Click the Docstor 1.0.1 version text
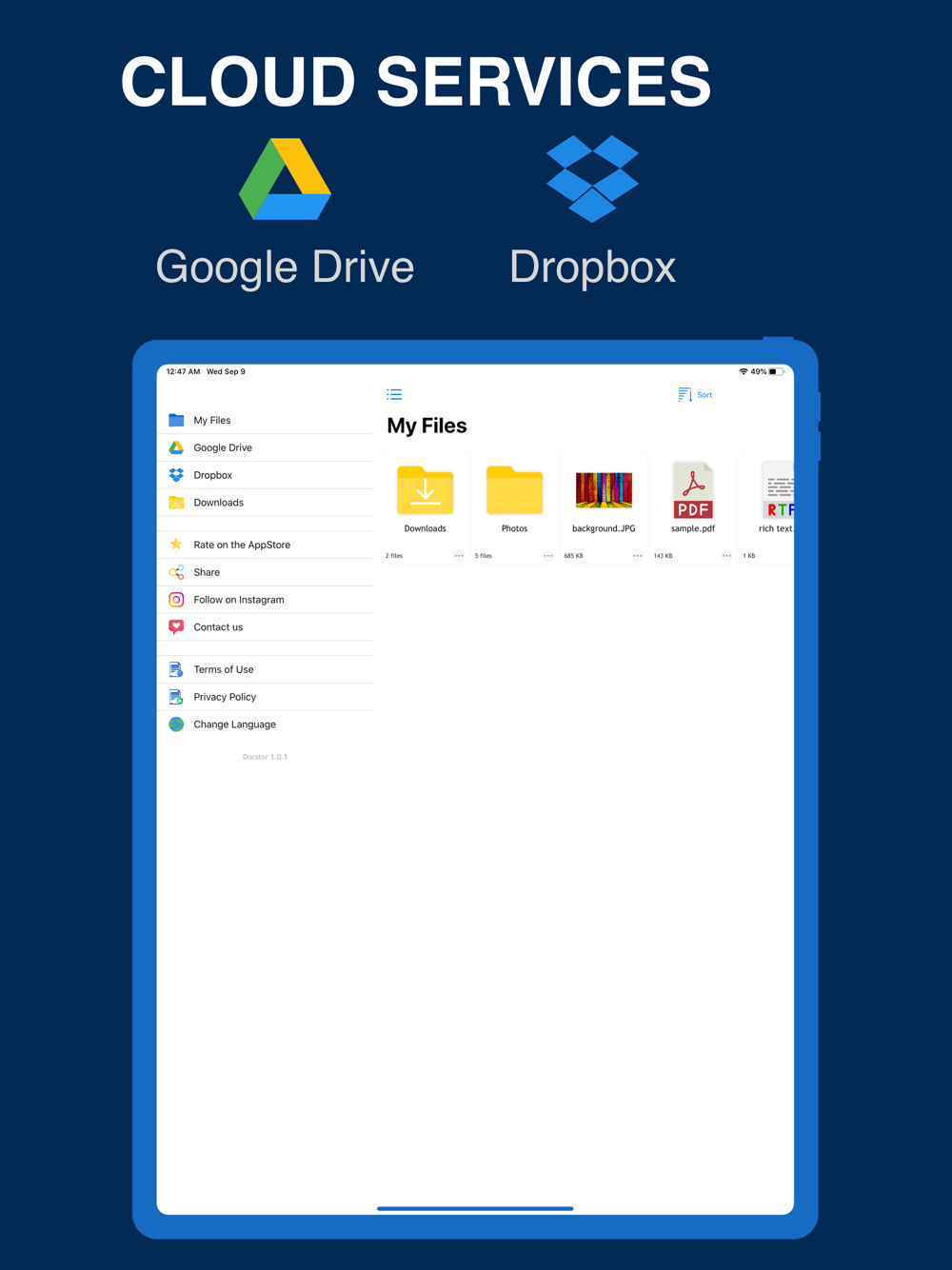Screen dimensions: 952x1270 265,757
